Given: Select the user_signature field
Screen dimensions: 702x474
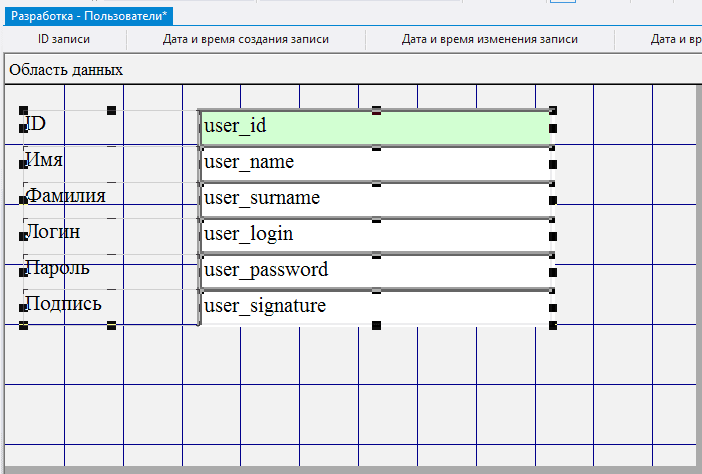Looking at the screenshot, I should (x=375, y=306).
